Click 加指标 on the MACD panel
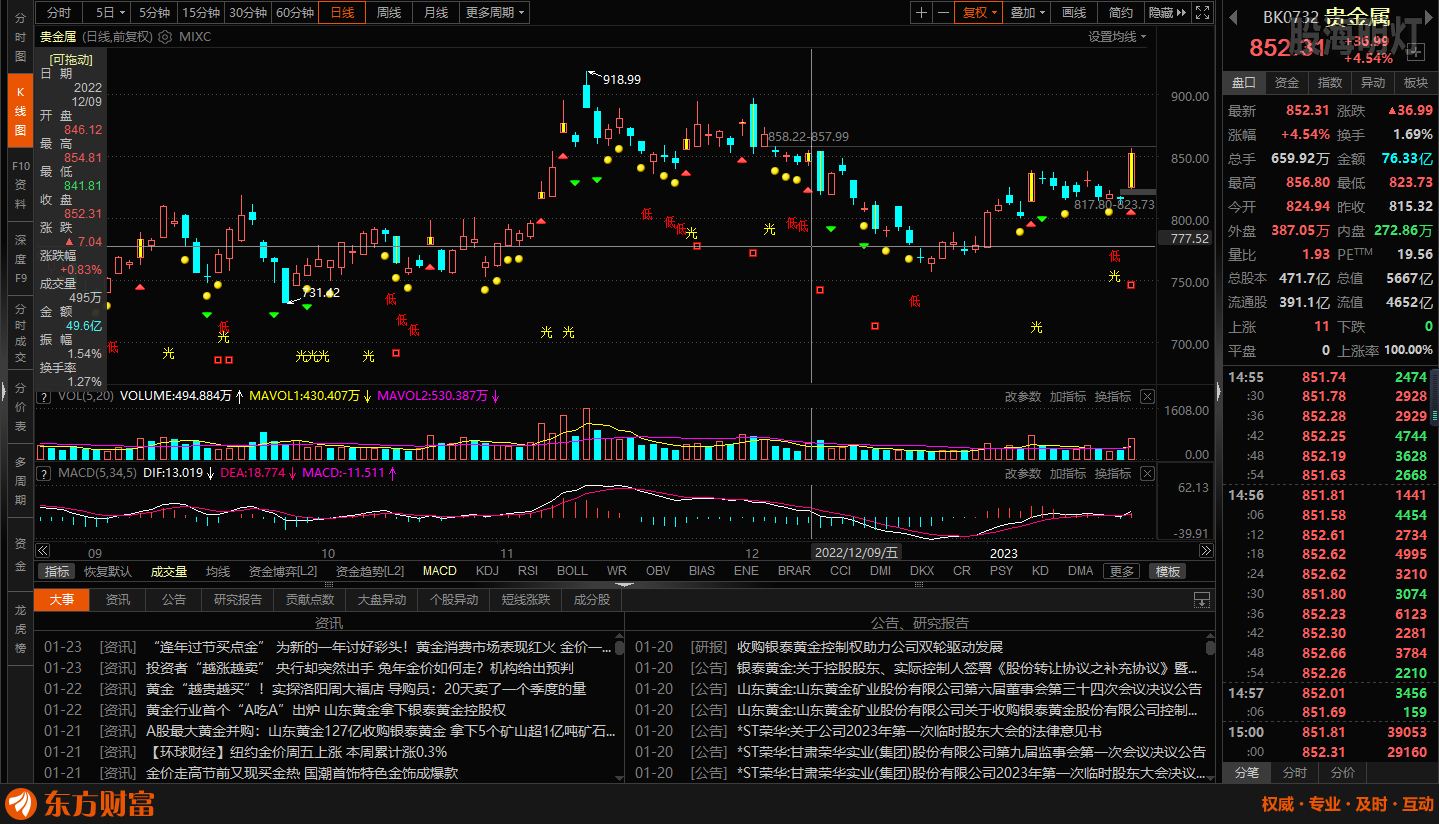This screenshot has height=824, width=1439. point(1068,473)
